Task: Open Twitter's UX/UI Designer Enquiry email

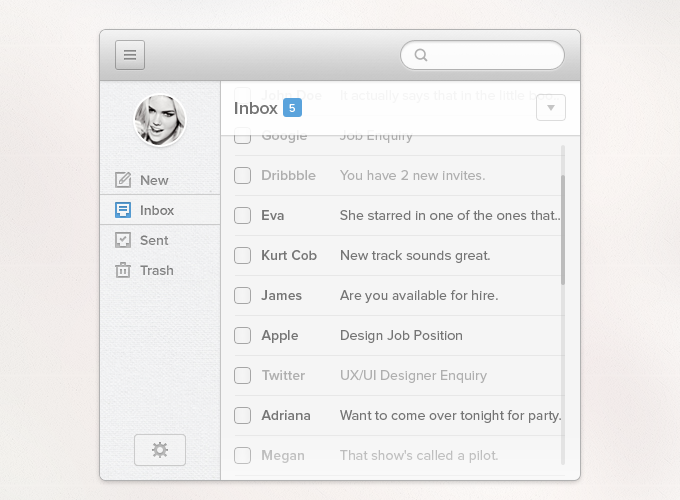Action: coord(413,375)
